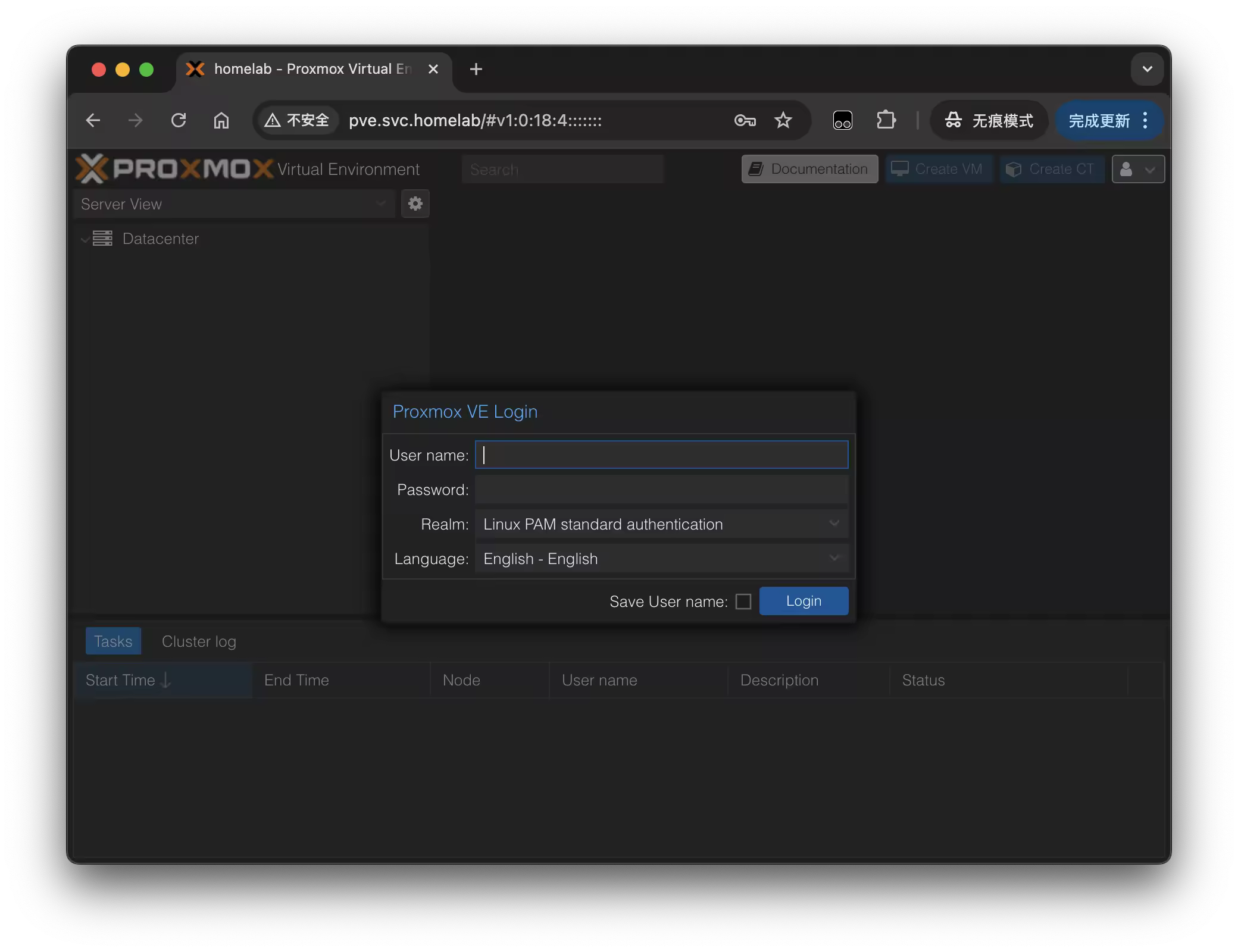Open the Documentation button
Image resolution: width=1238 pixels, height=952 pixels.
click(x=809, y=169)
